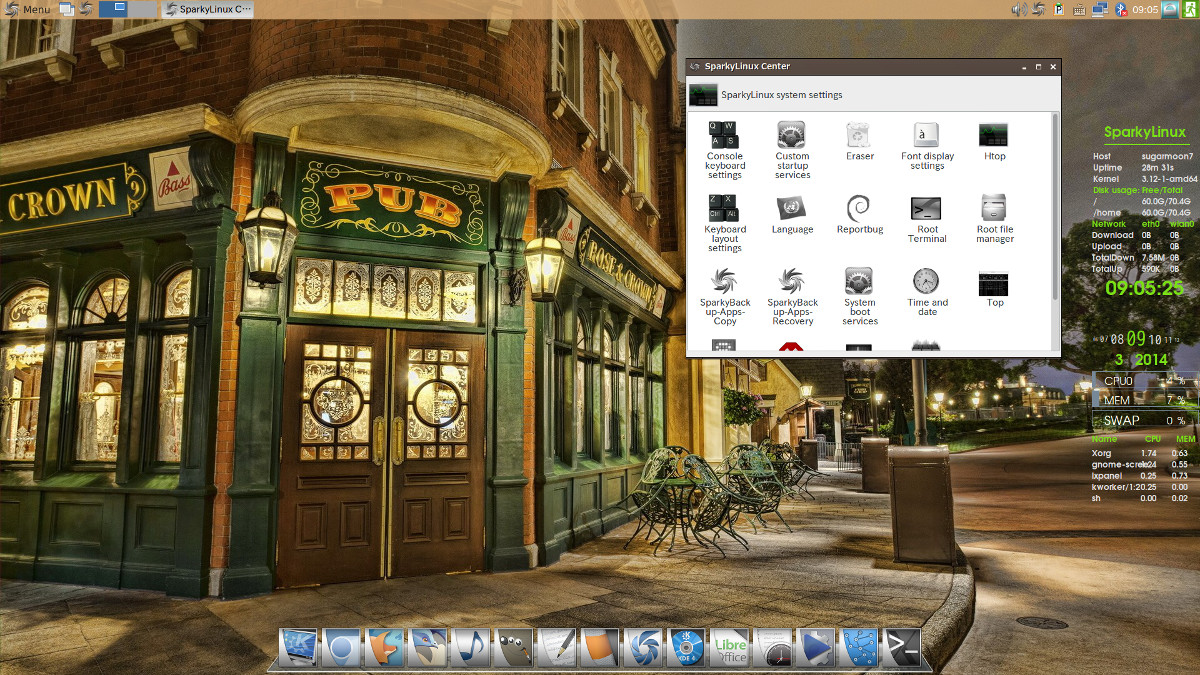Launch Htop from SparkyLinux Center
Screen dimensions: 1200x675
(994, 142)
